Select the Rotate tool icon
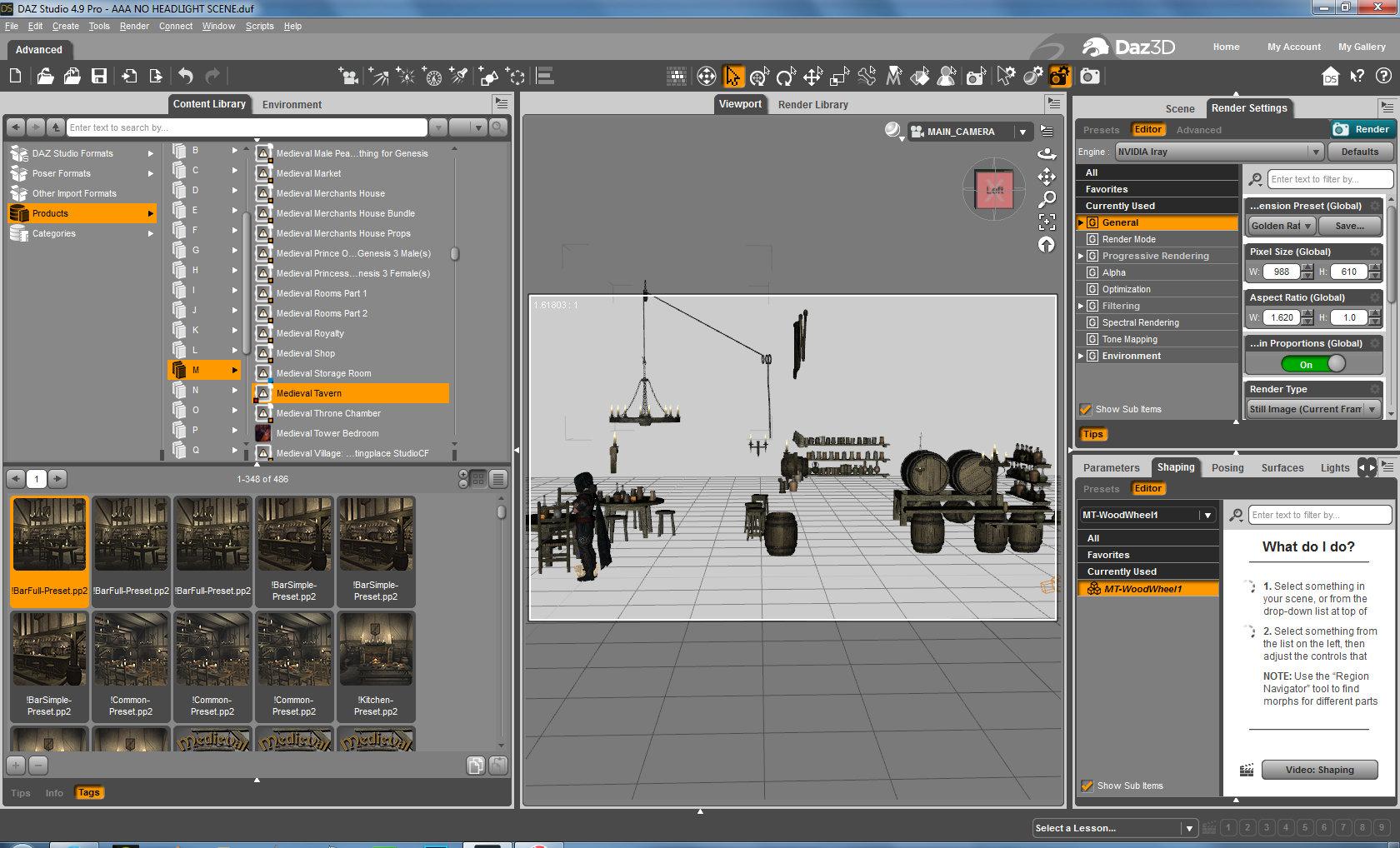The width and height of the screenshot is (1400, 848). pos(785,77)
